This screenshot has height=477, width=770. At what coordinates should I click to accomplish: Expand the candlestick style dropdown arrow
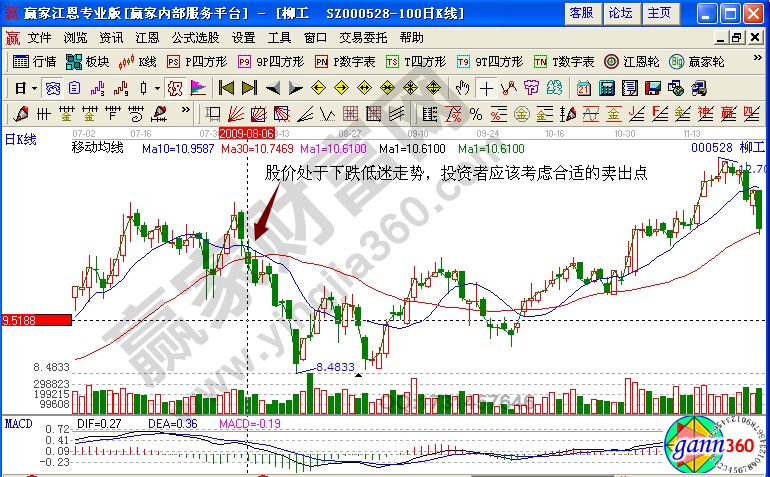coord(159,88)
